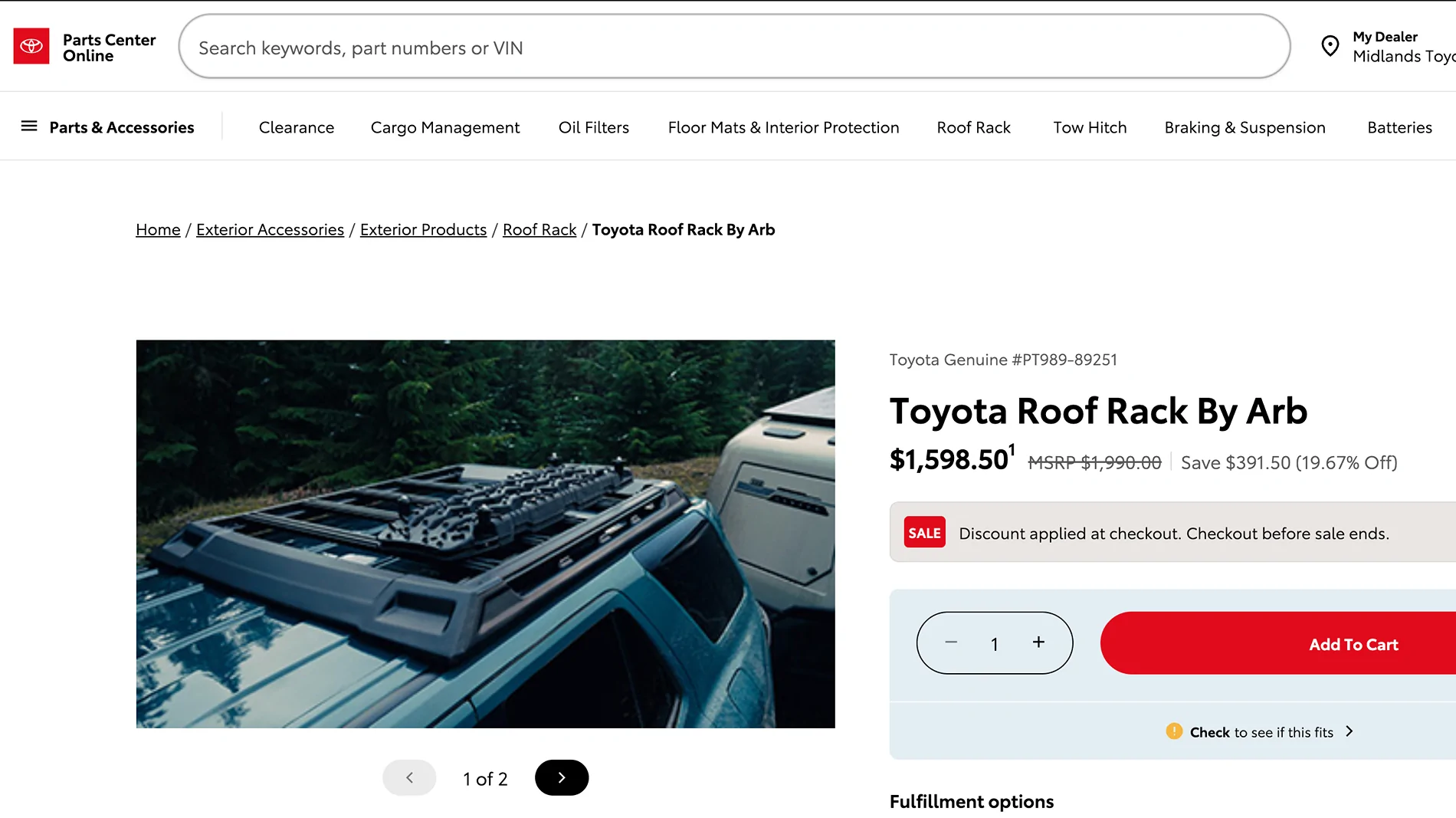Image resolution: width=1456 pixels, height=818 pixels.
Task: Click the quantity value field
Action: (994, 644)
